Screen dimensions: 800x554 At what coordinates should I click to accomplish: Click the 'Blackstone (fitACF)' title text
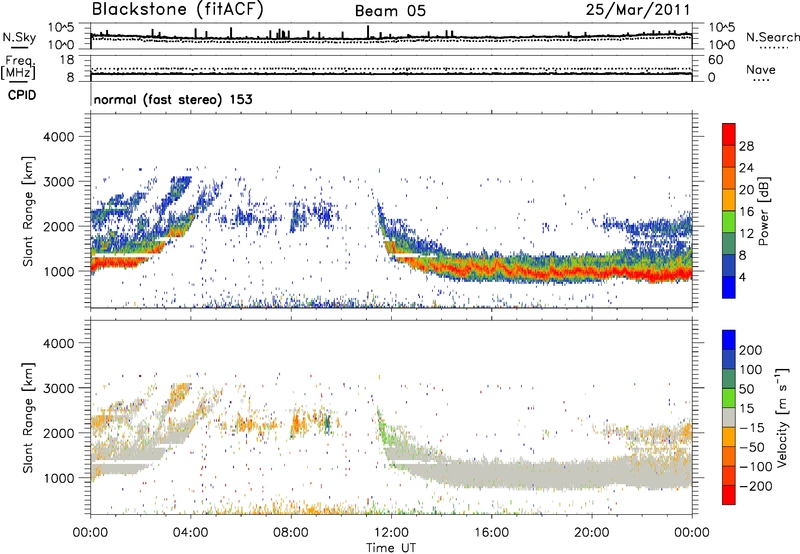pos(178,10)
